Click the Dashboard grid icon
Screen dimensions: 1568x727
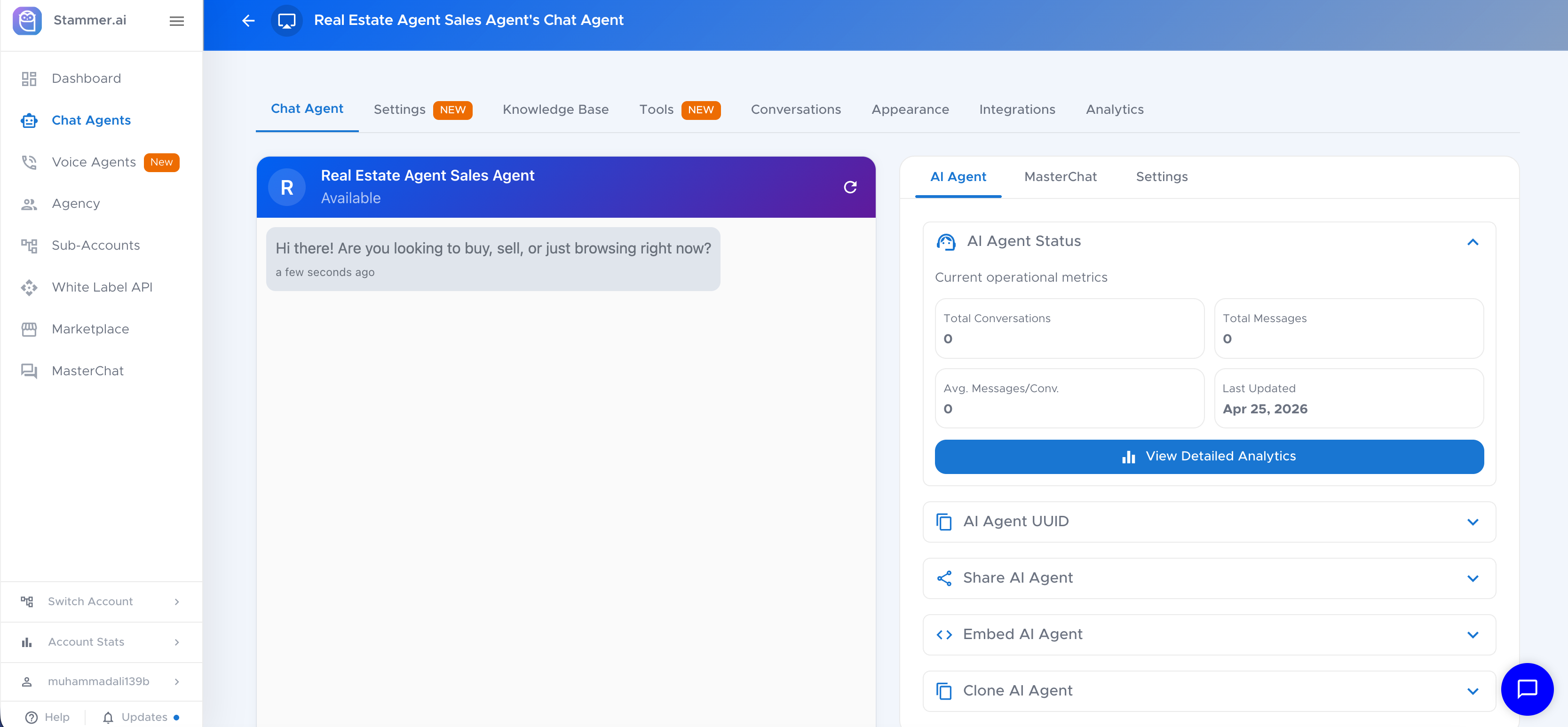point(29,79)
